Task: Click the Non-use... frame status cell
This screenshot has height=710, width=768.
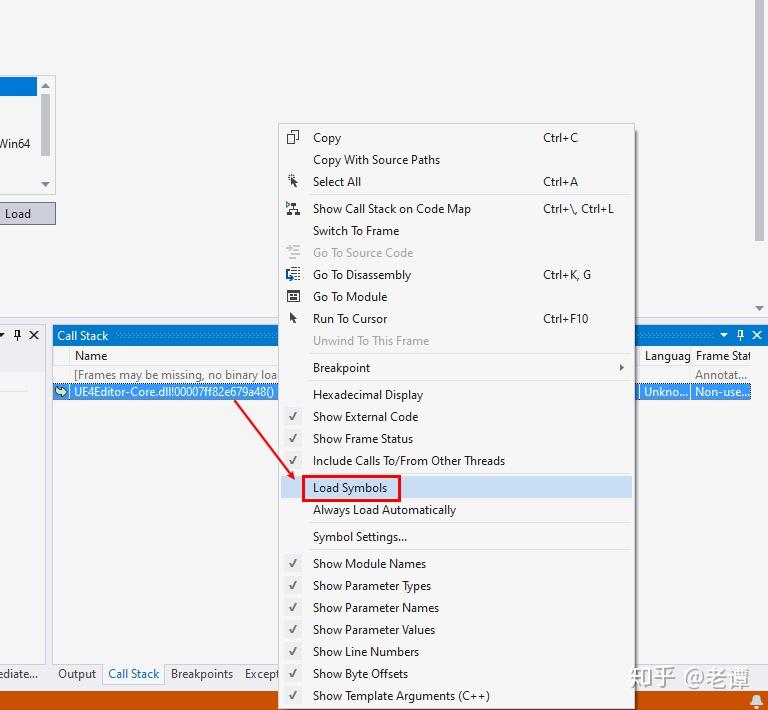Action: tap(721, 392)
